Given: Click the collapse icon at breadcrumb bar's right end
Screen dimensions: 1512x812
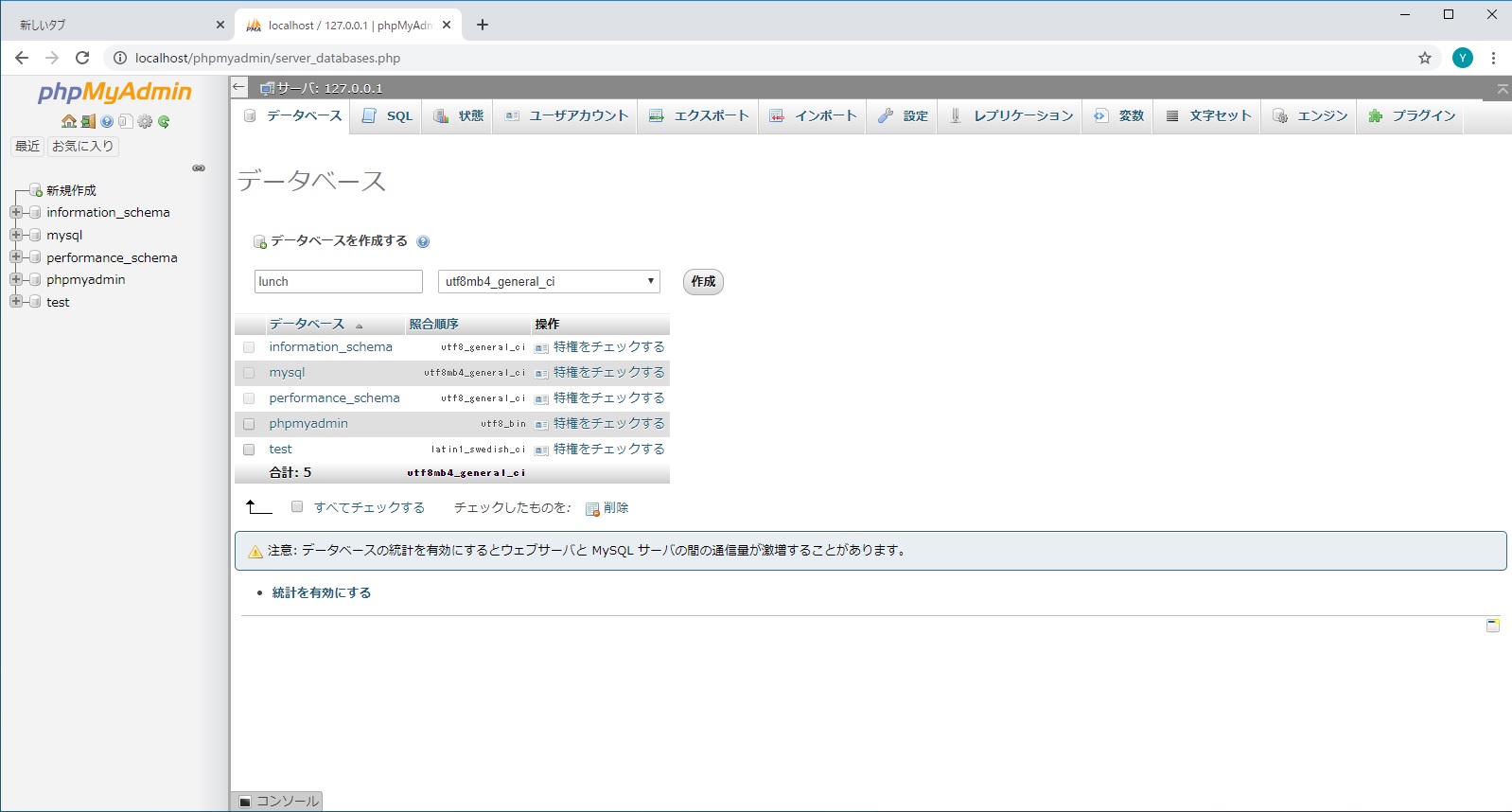Looking at the screenshot, I should [1503, 89].
